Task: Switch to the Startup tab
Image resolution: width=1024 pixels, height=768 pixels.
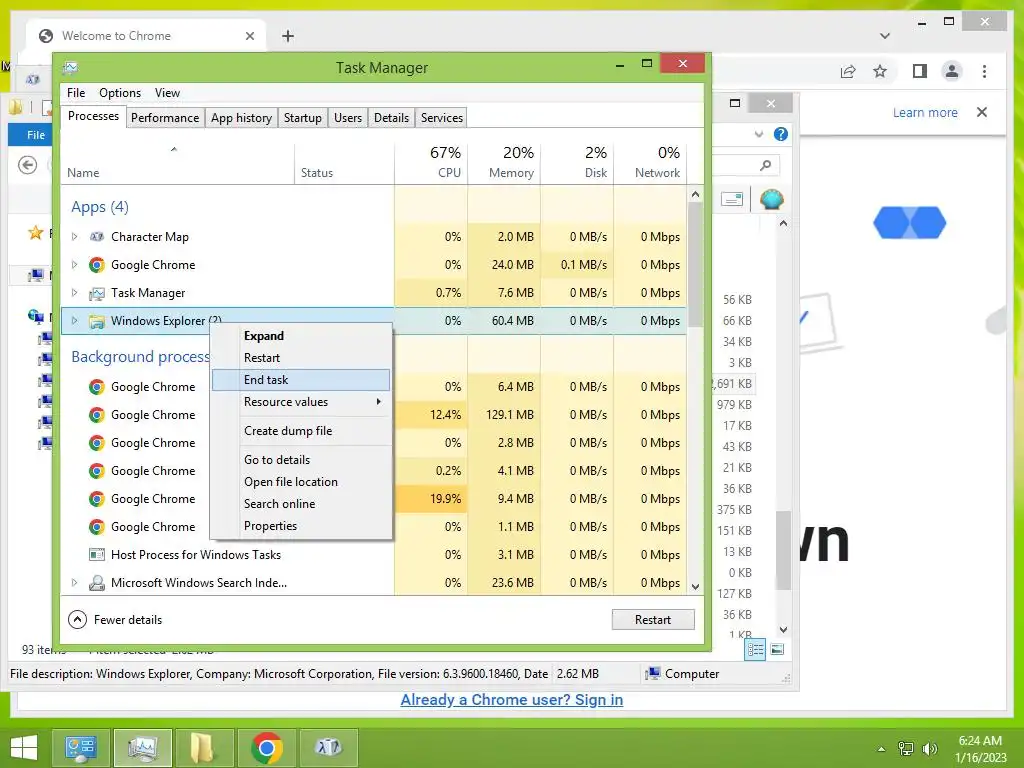Action: (x=302, y=118)
